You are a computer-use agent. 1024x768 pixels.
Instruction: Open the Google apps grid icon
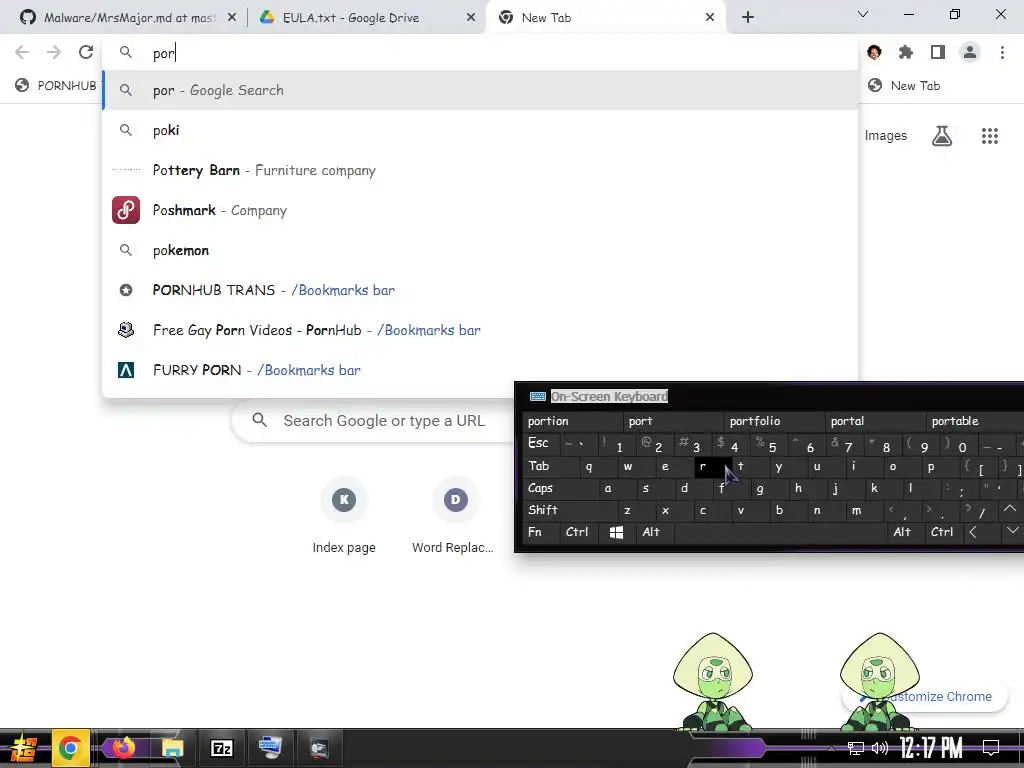point(989,136)
